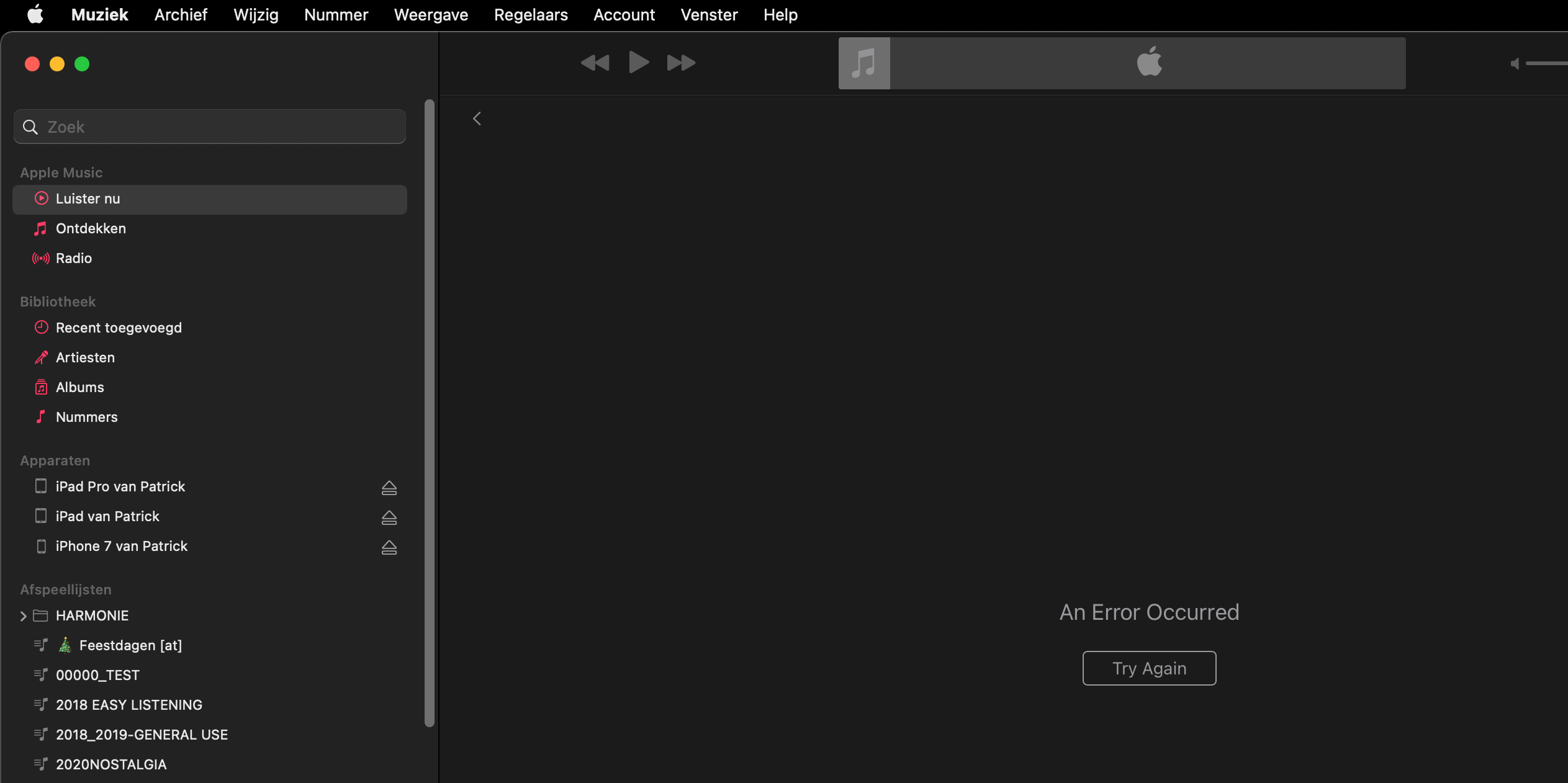Open the Apple menu
This screenshot has width=1568, height=783.
(35, 14)
